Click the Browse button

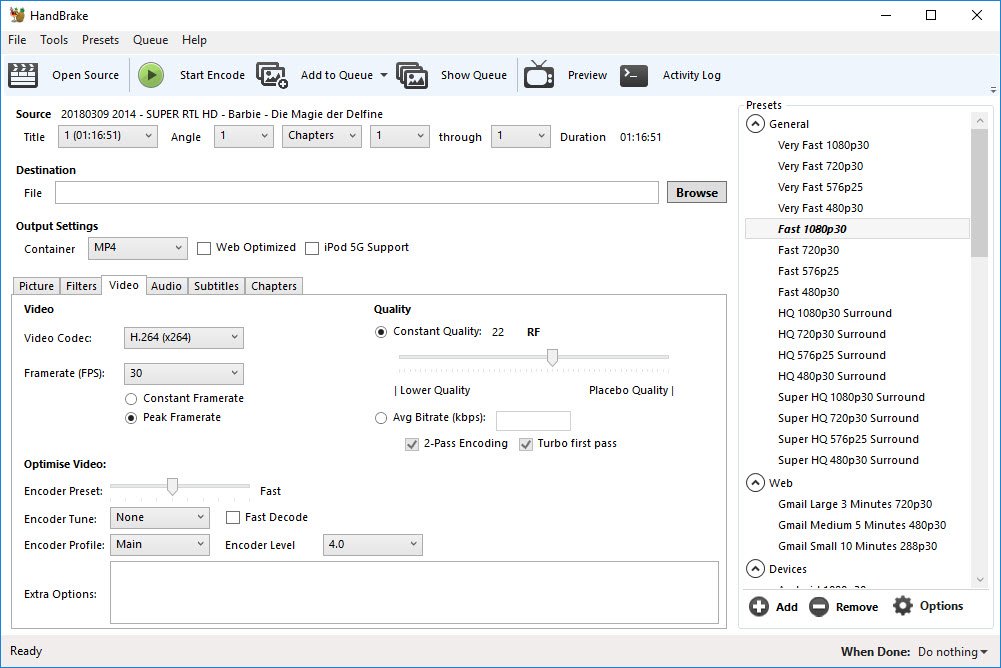697,193
